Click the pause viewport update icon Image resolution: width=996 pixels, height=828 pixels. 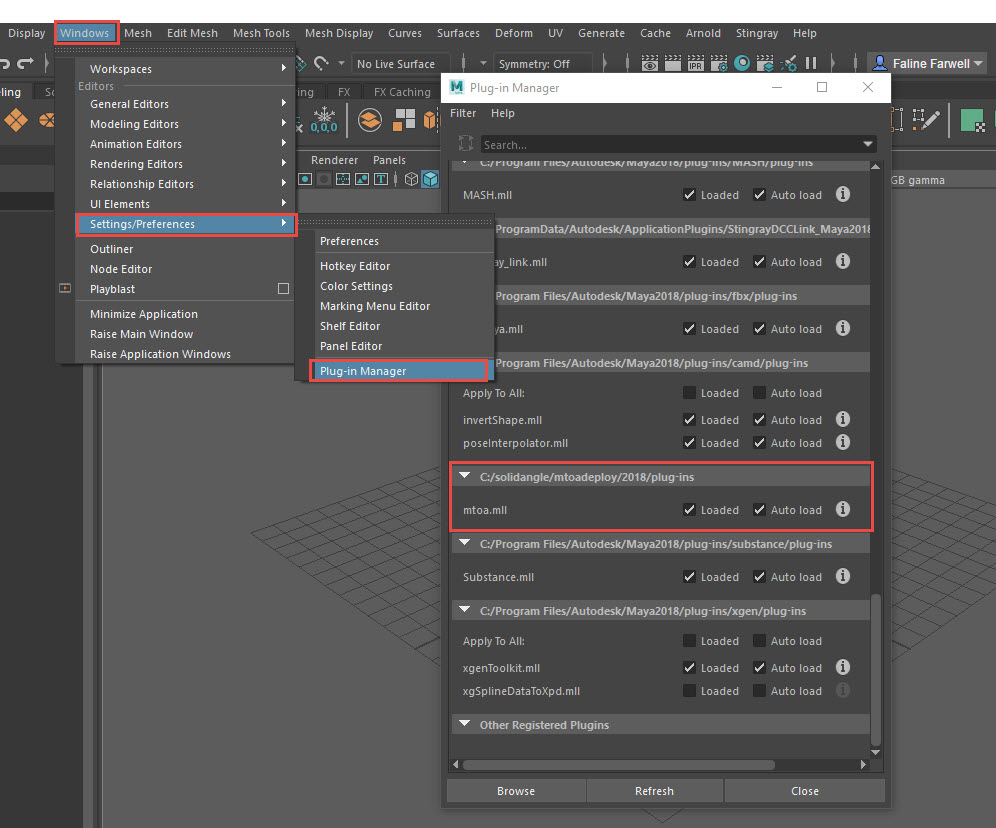click(811, 63)
